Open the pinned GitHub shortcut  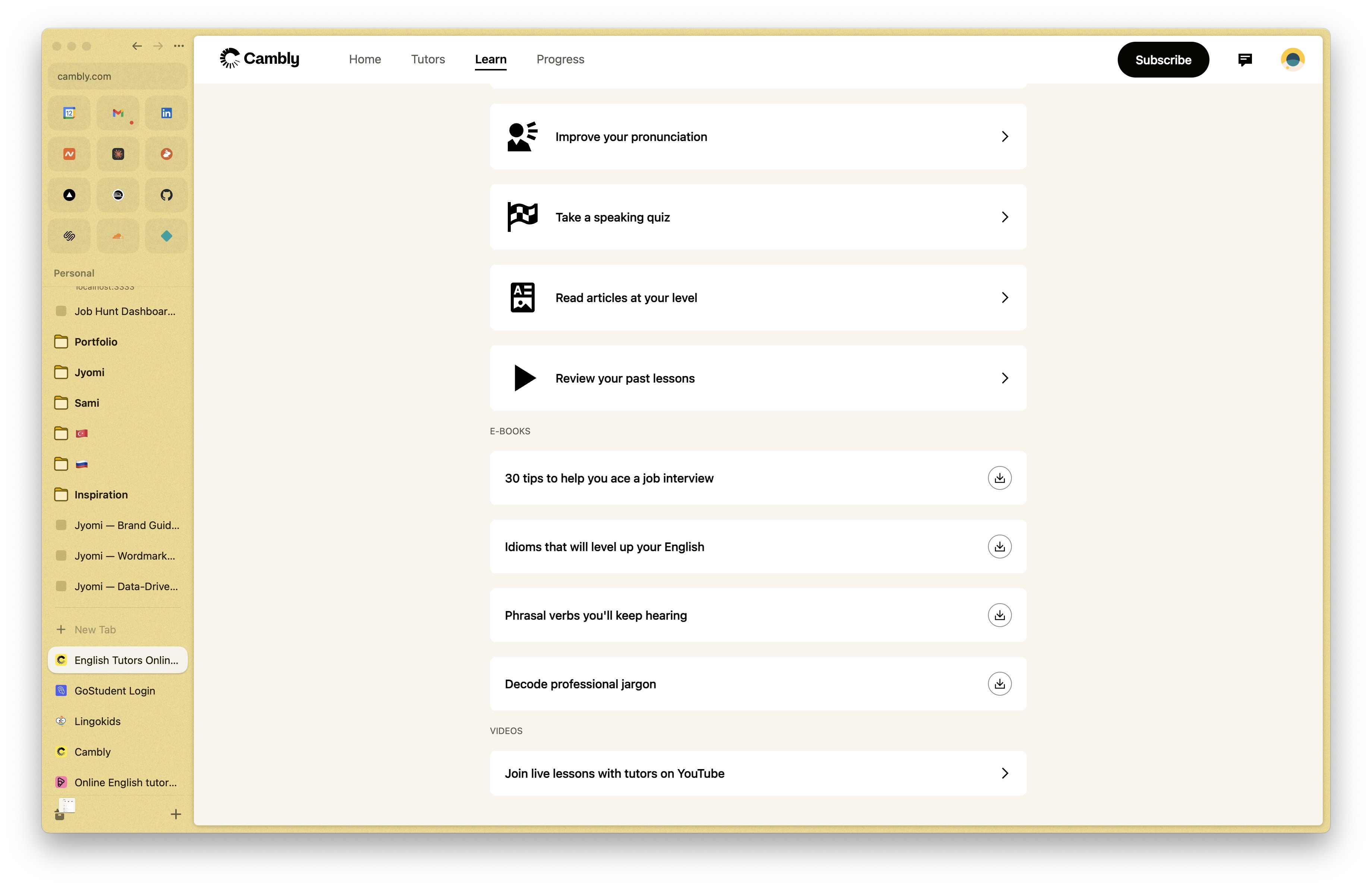pyautogui.click(x=166, y=195)
